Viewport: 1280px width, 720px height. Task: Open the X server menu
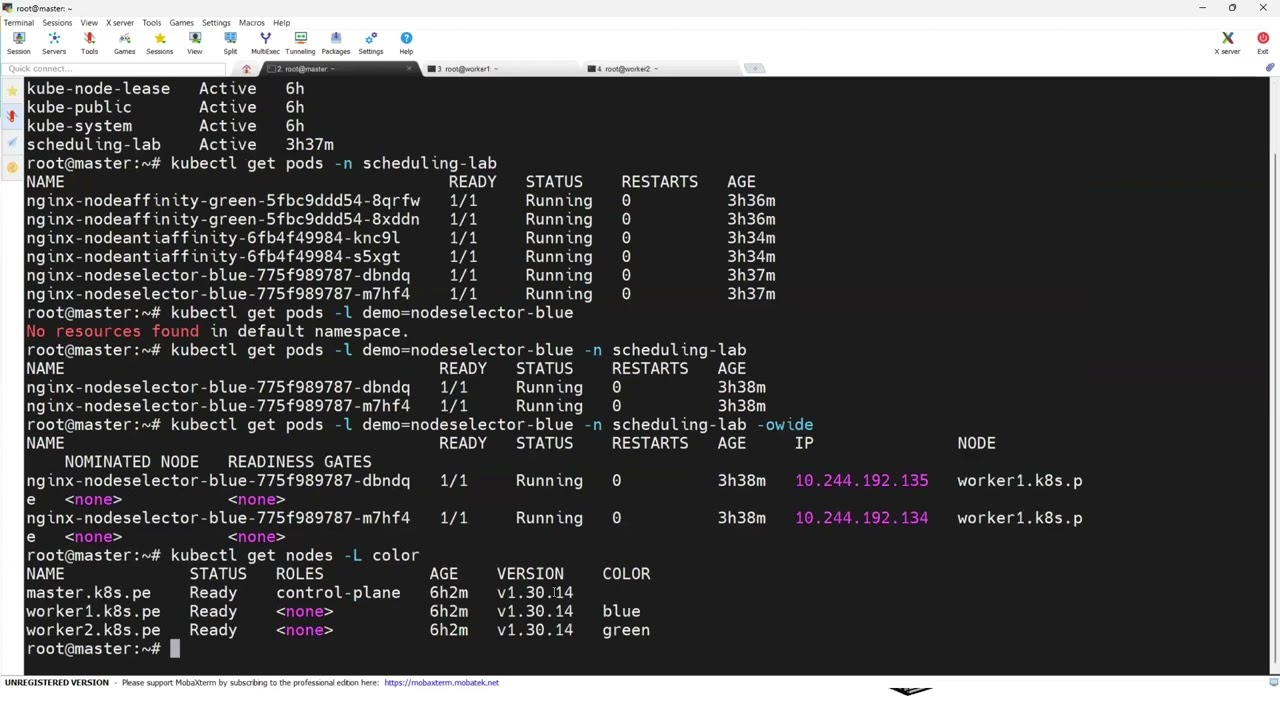(120, 22)
